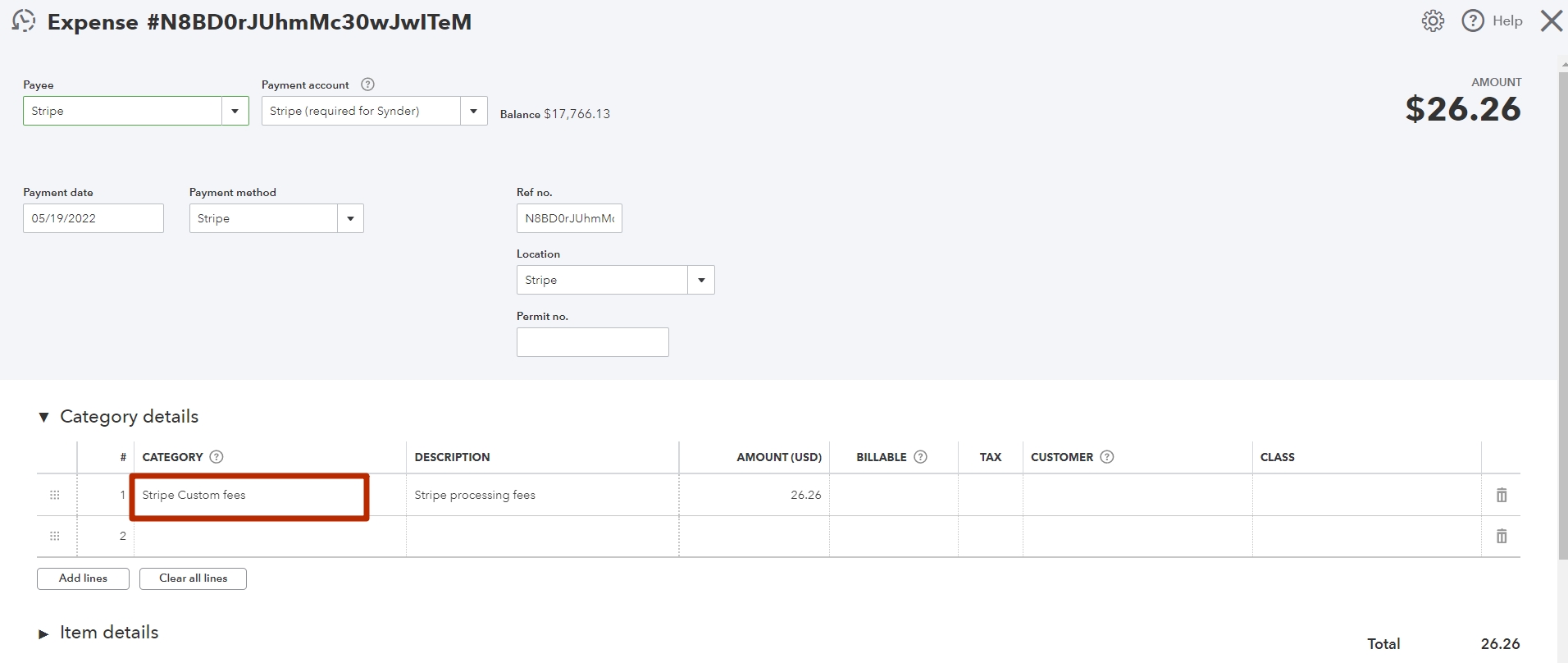Click the CLASS column header

click(1278, 457)
